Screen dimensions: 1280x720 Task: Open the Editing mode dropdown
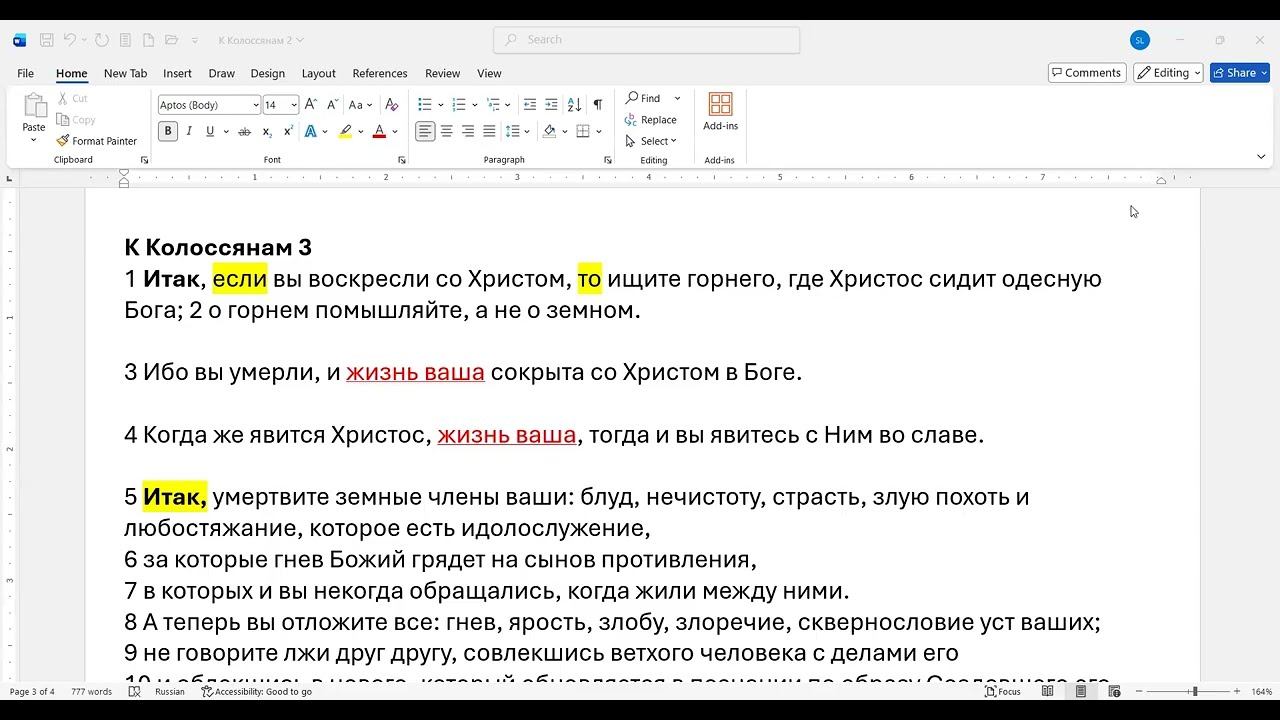tap(1168, 73)
